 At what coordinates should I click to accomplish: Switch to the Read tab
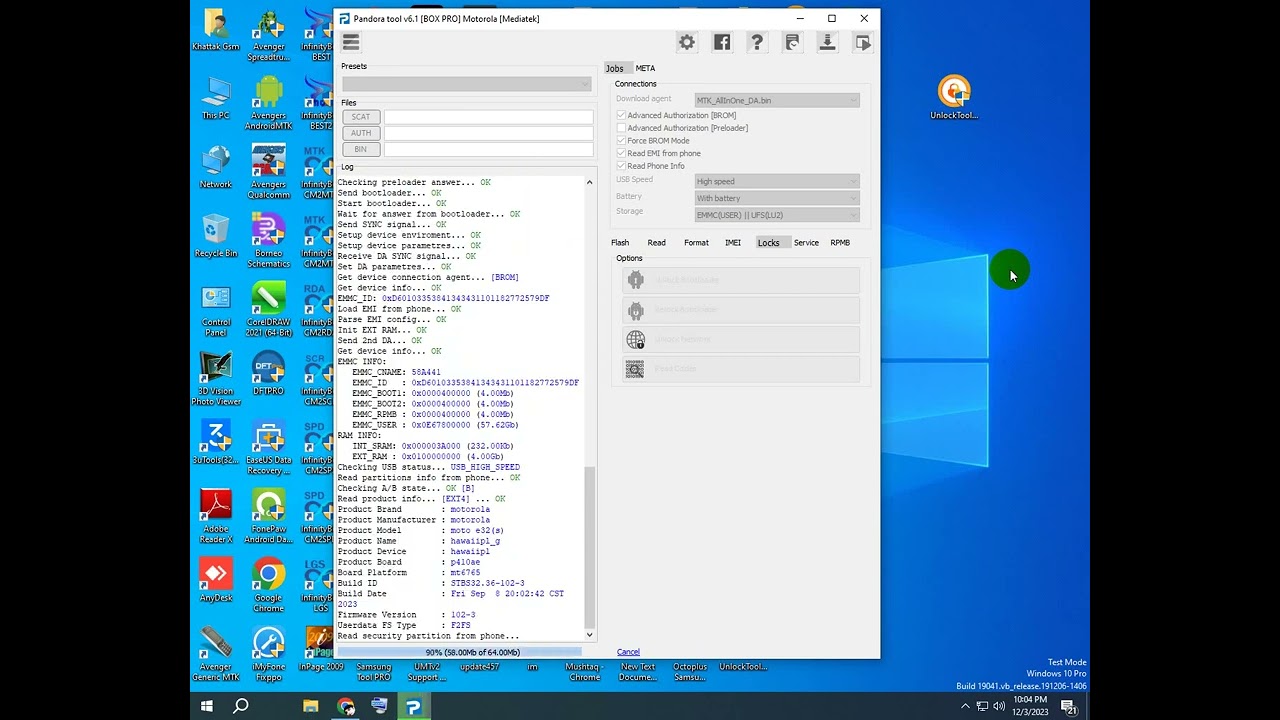[x=656, y=242]
